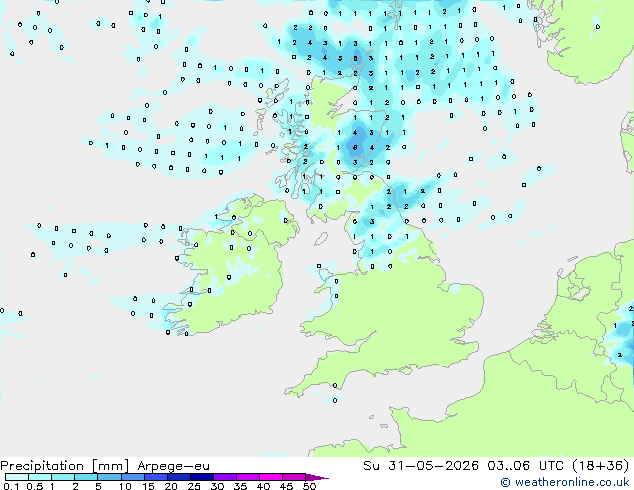Click the legend label '0.5'
Image resolution: width=634 pixels, height=490 pixels.
click(35, 486)
